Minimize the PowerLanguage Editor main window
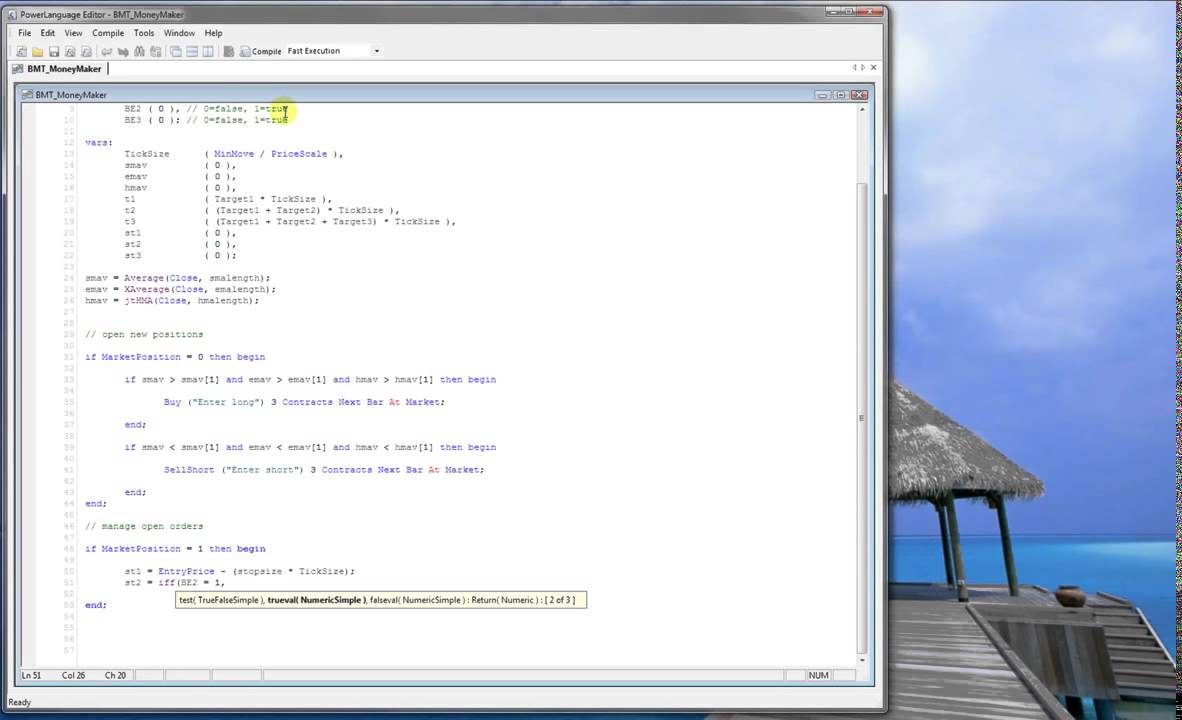The image size is (1182, 720). point(833,11)
